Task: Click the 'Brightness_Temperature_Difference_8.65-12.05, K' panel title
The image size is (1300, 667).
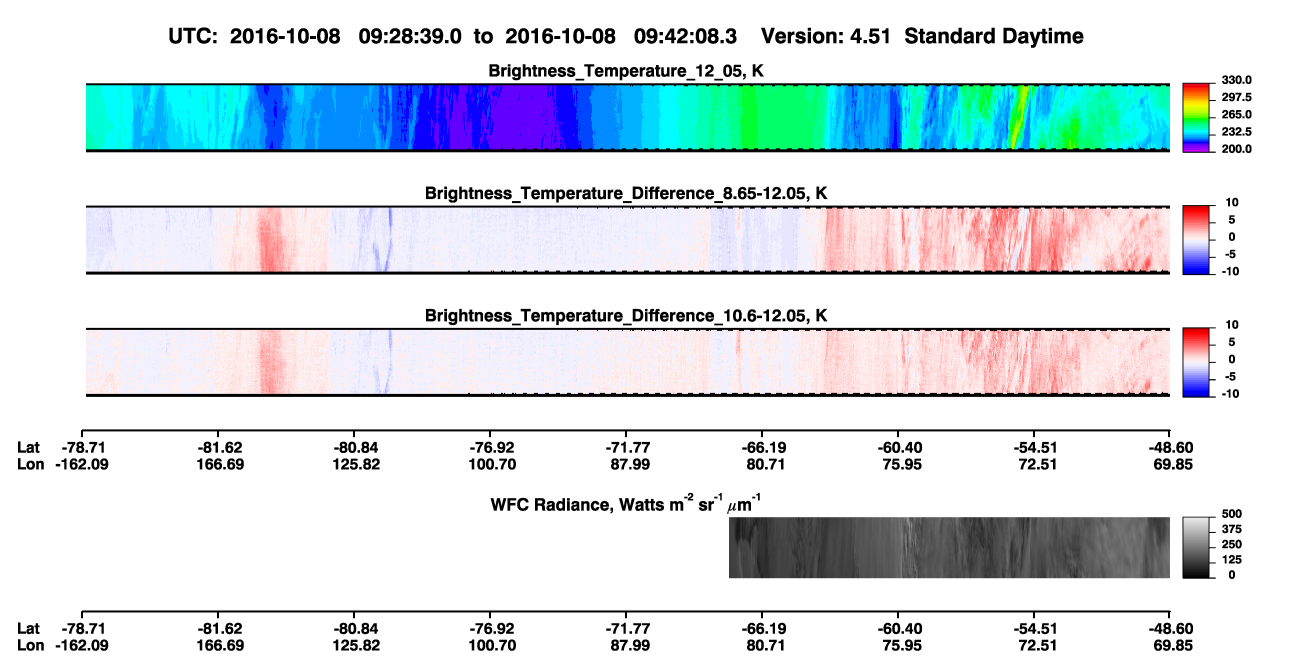Action: coord(627,193)
